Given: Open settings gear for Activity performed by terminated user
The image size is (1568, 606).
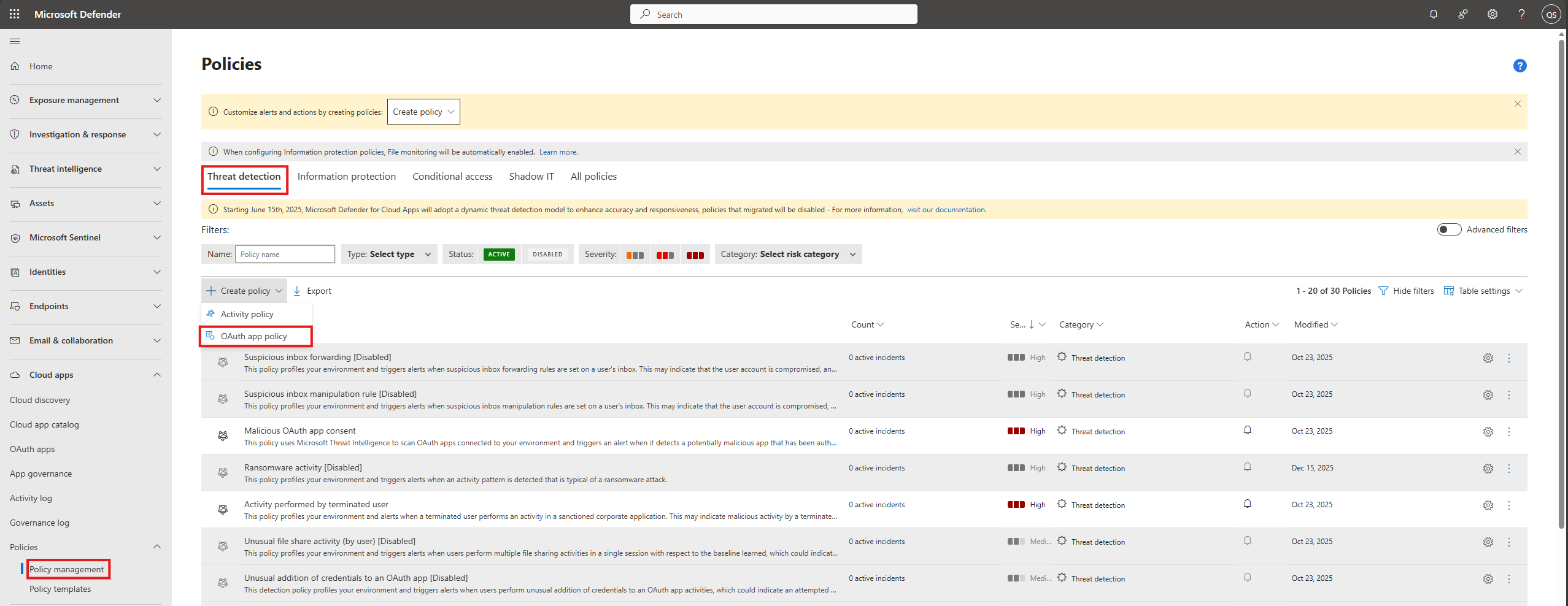Looking at the screenshot, I should tap(1488, 505).
